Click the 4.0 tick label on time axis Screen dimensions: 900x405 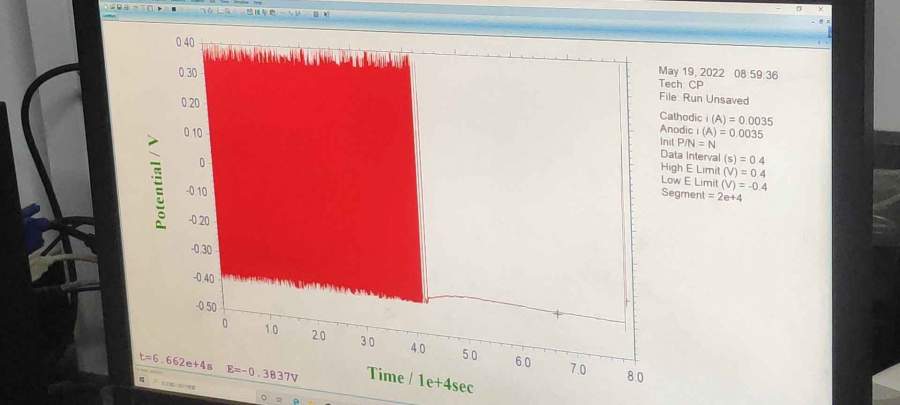tap(418, 348)
